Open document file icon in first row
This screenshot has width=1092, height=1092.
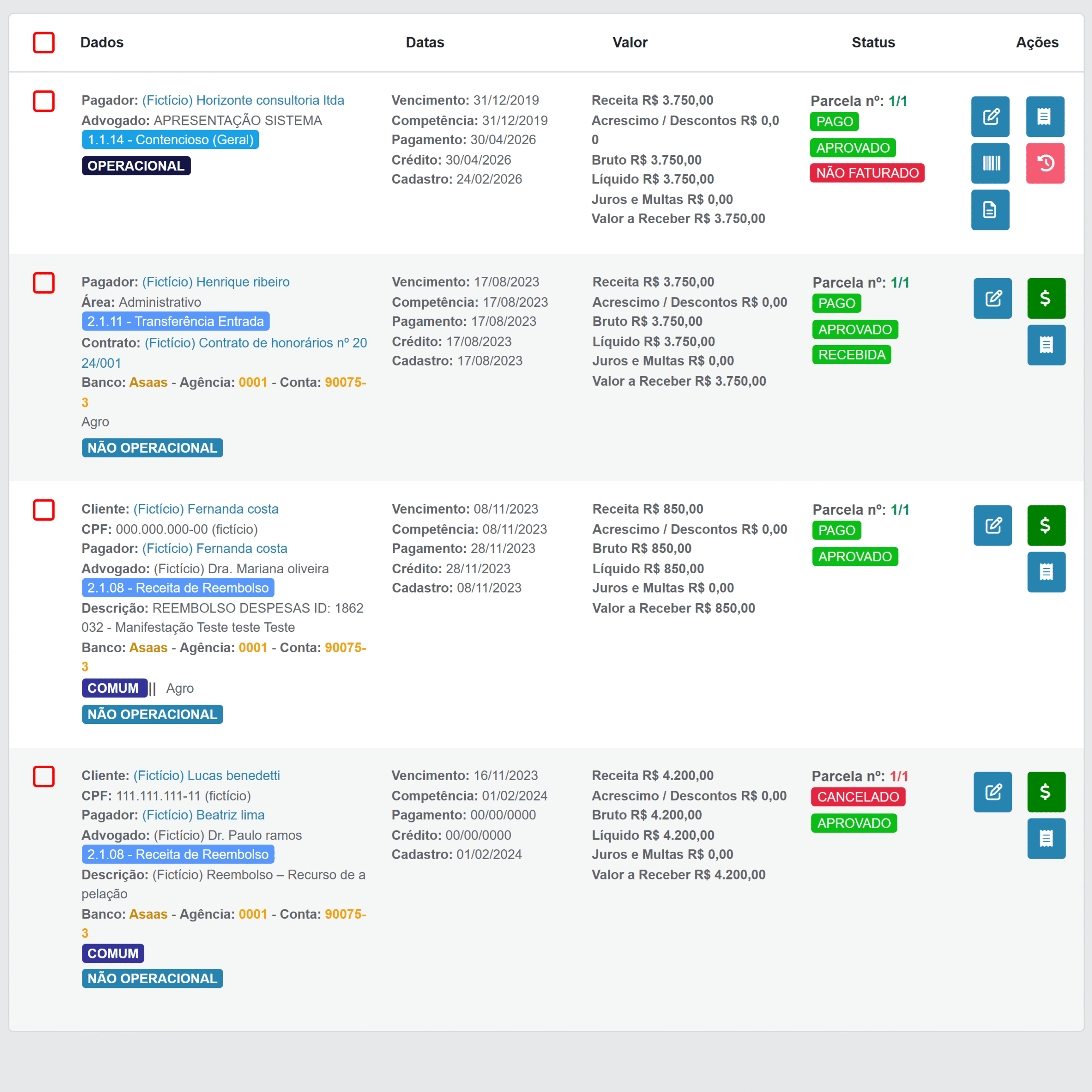[x=990, y=210]
